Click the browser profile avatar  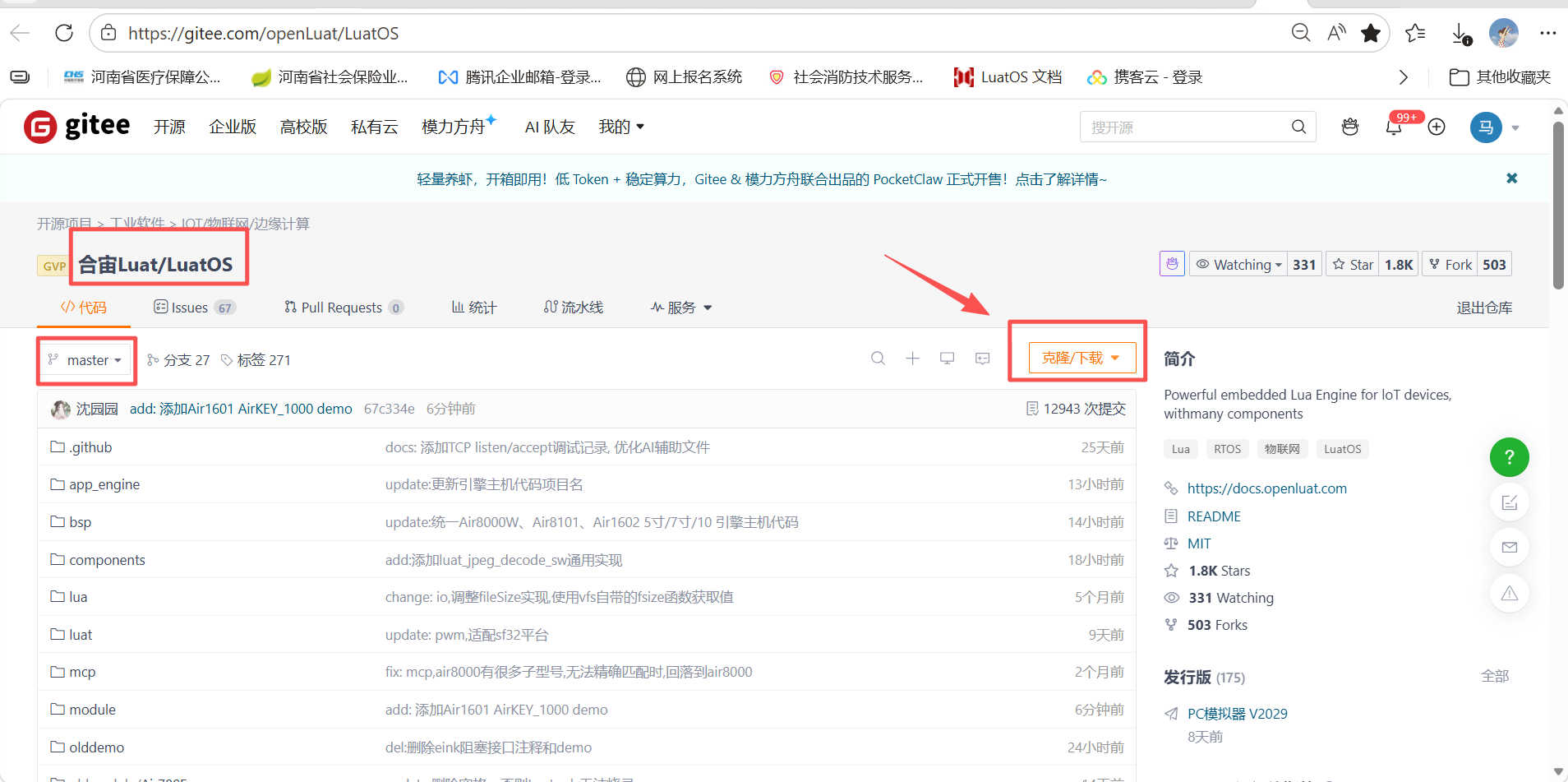1504,33
